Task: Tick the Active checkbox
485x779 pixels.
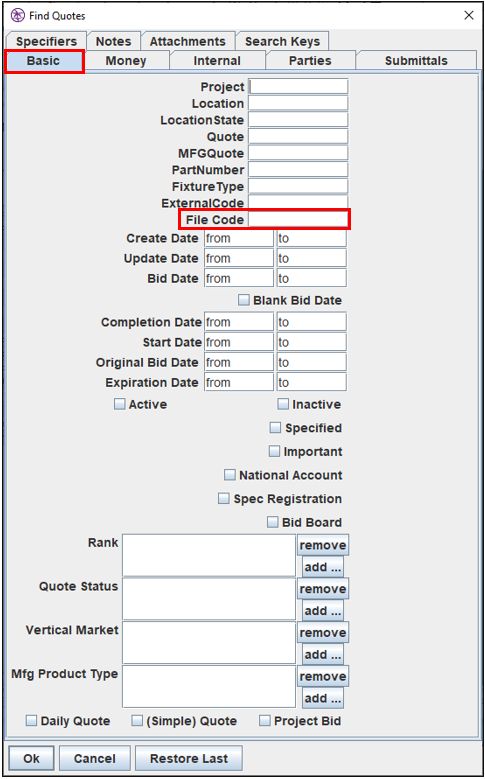Action: [x=120, y=404]
